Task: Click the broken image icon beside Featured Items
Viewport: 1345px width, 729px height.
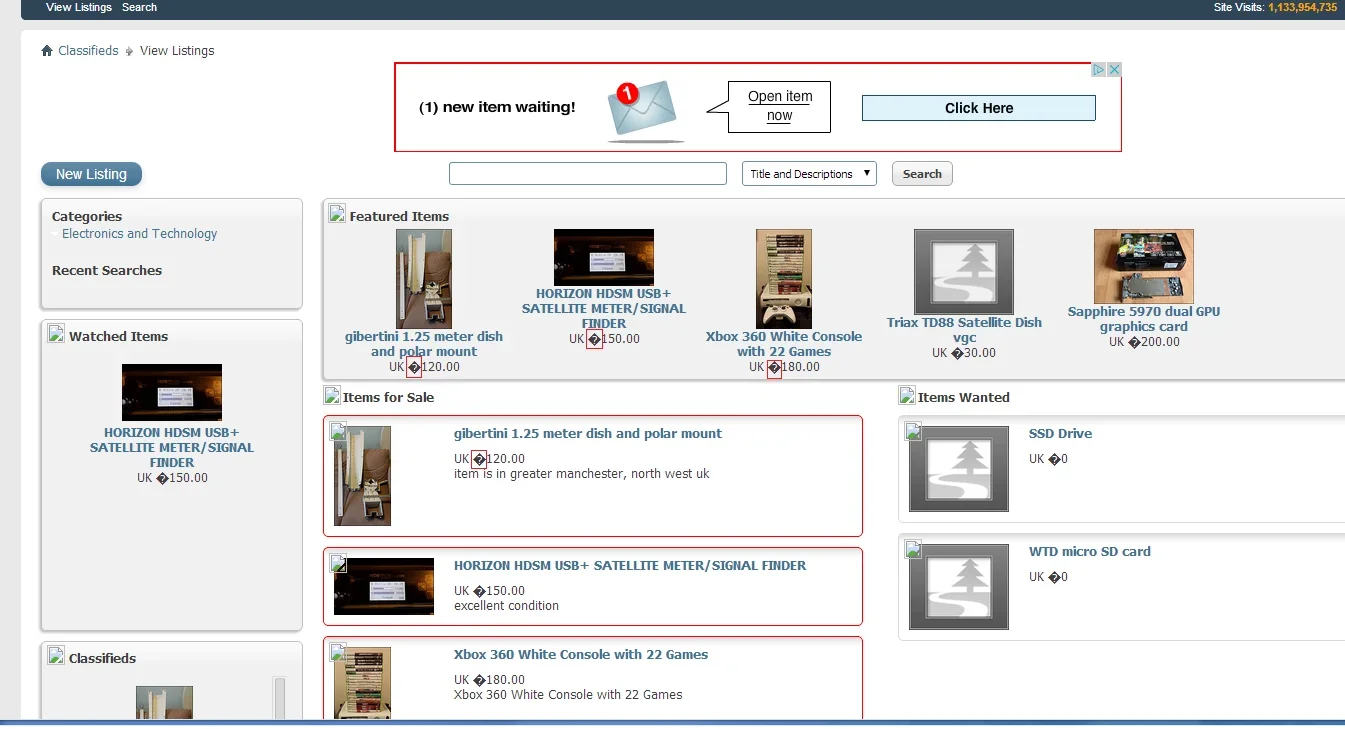Action: pyautogui.click(x=338, y=213)
